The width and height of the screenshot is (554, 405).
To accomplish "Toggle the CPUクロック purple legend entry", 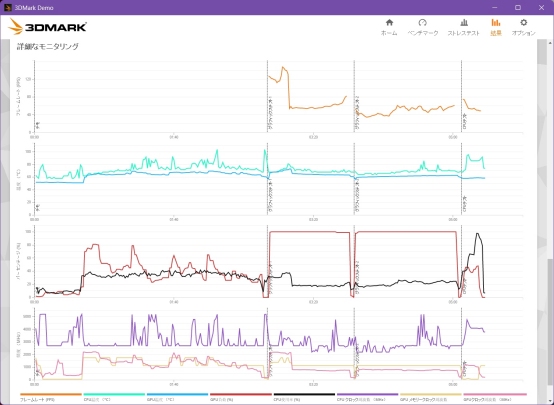I will [367, 397].
